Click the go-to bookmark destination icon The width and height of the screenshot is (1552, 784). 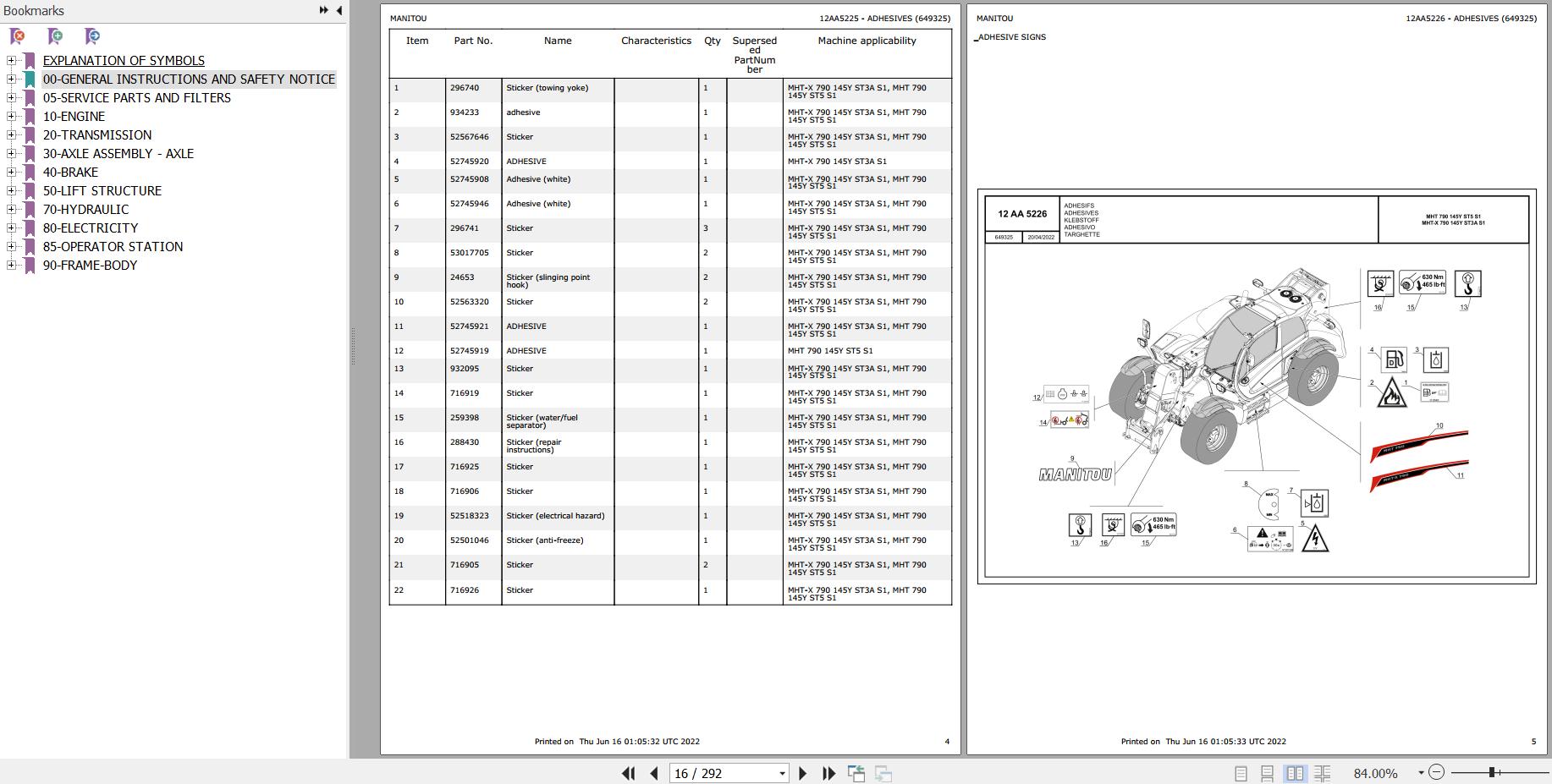pyautogui.click(x=92, y=36)
